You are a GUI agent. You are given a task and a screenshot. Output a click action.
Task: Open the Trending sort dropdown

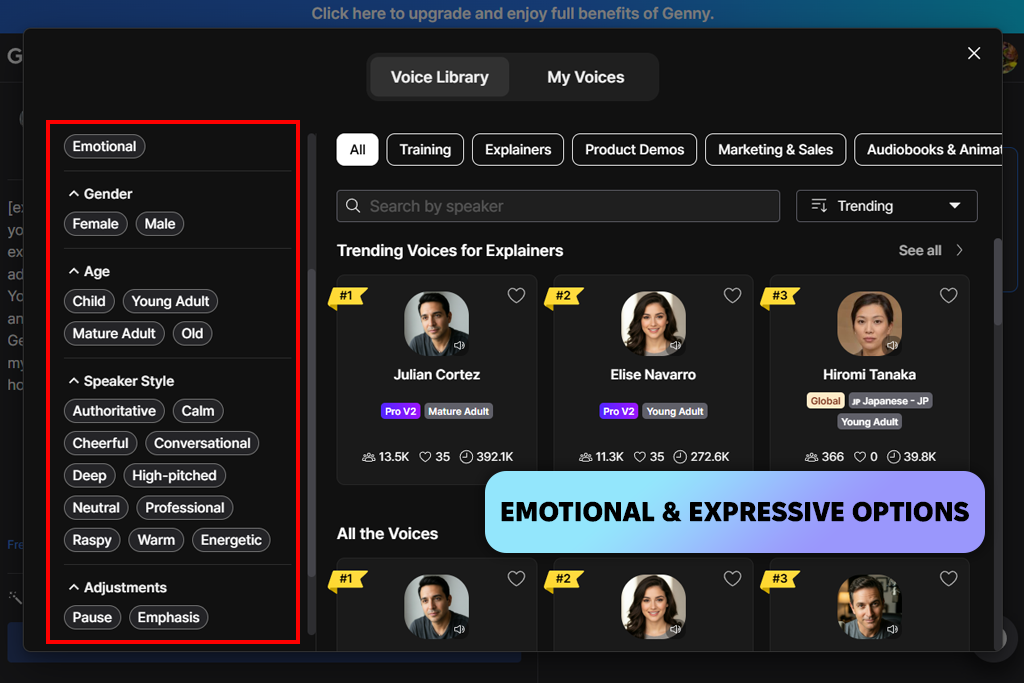pyautogui.click(x=886, y=206)
